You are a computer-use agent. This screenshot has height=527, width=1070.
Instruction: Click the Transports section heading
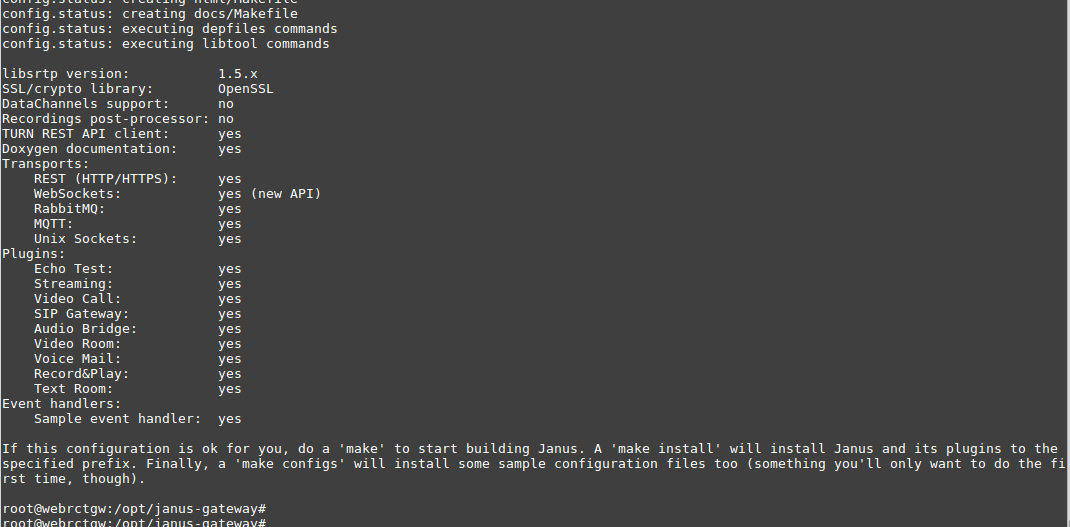(45, 164)
